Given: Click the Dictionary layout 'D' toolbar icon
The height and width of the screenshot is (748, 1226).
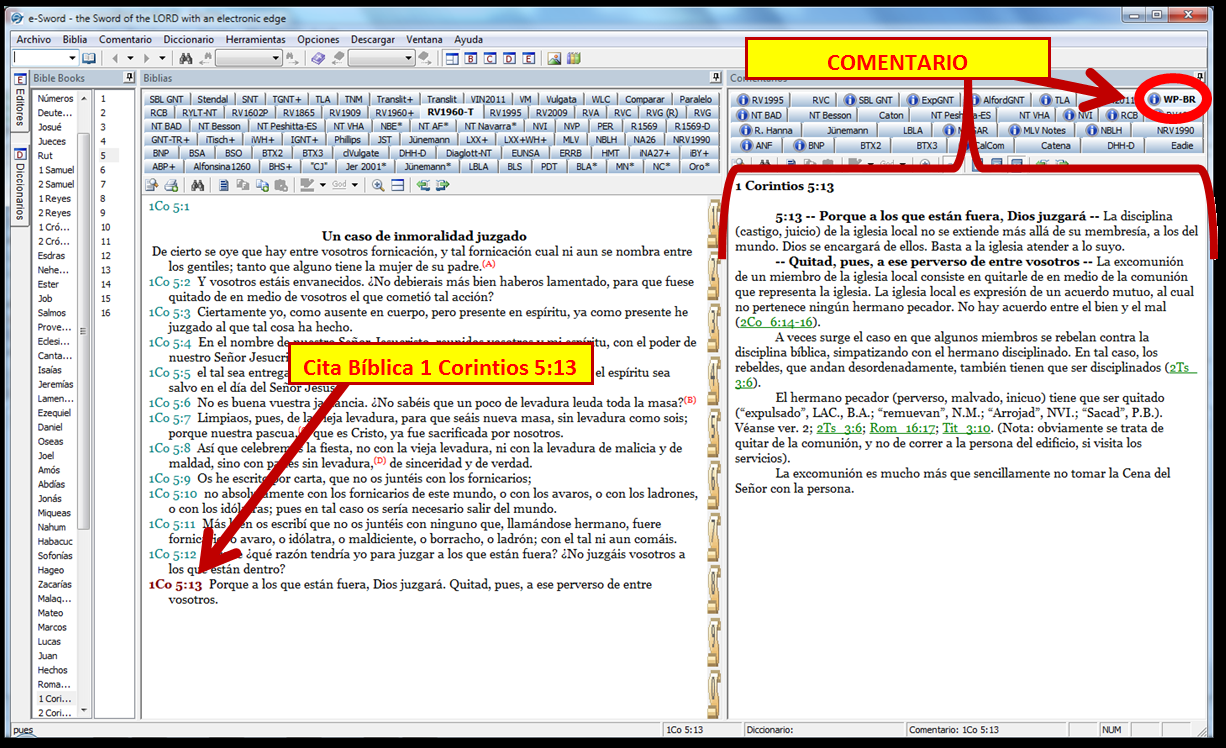Looking at the screenshot, I should click(510, 59).
